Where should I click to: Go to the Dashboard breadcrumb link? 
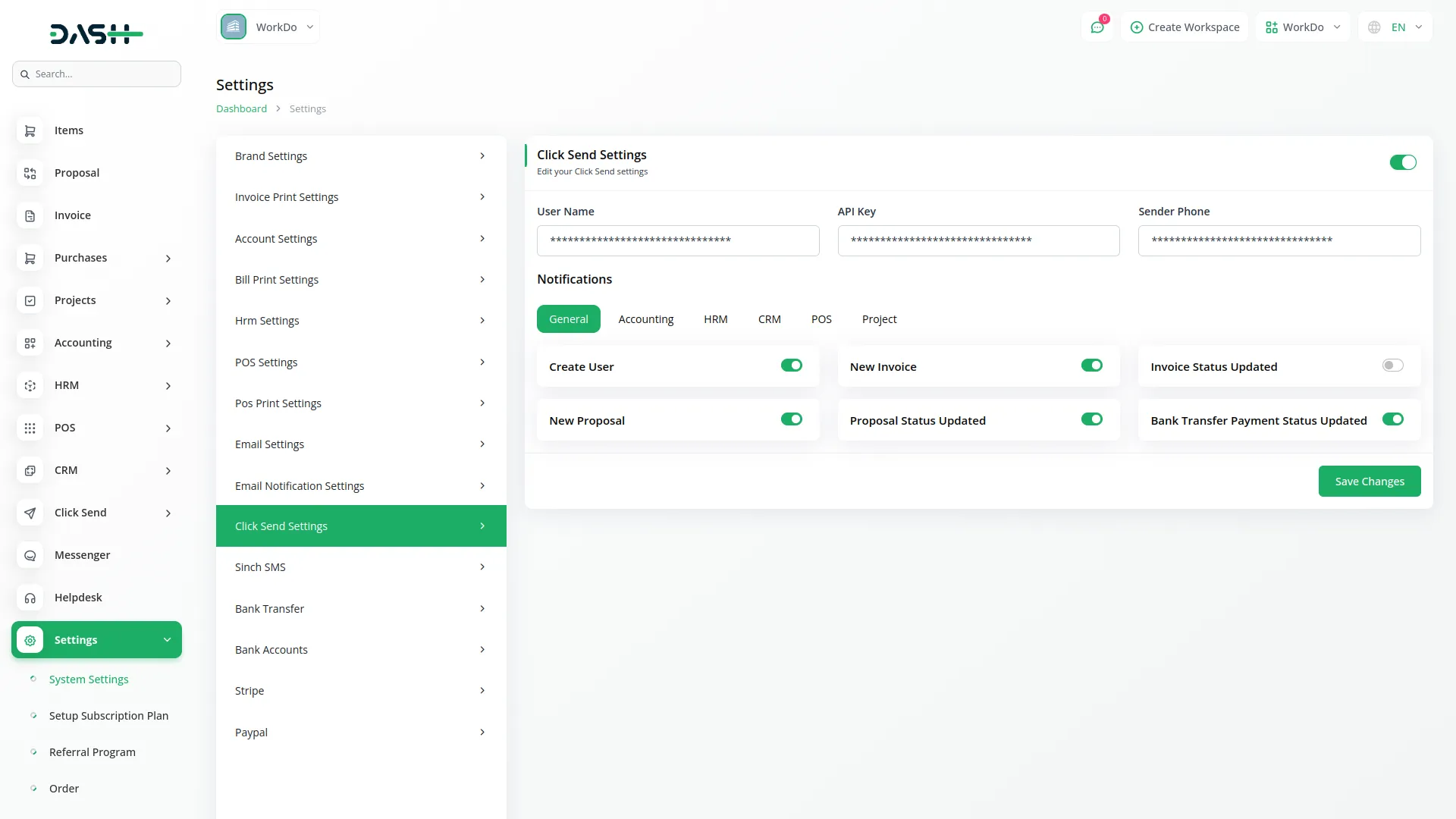tap(241, 109)
